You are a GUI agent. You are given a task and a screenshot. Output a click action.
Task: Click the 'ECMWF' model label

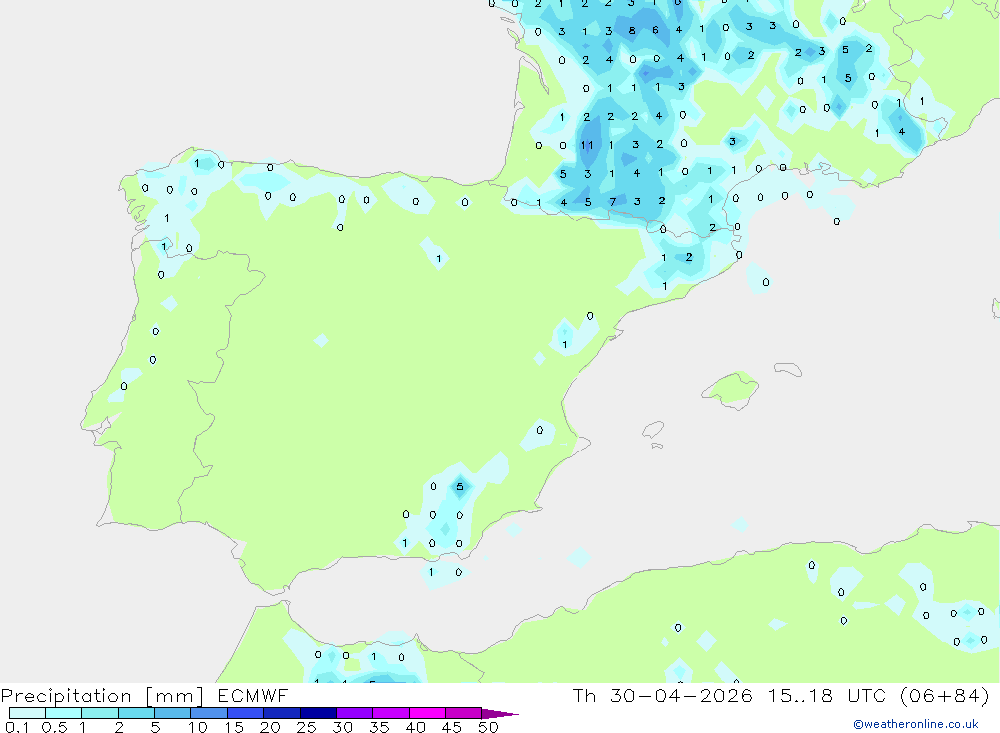point(253,696)
